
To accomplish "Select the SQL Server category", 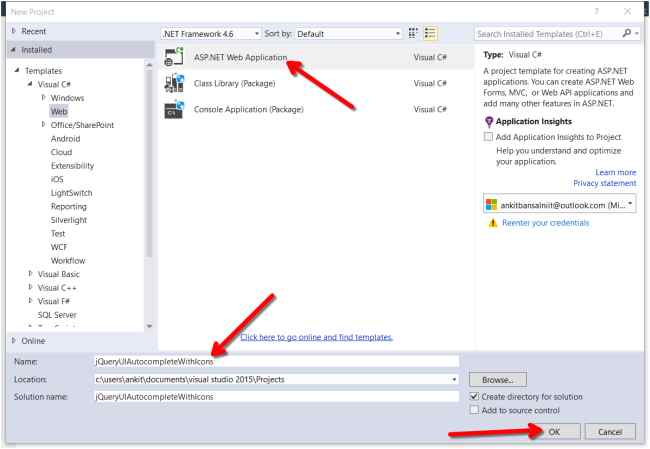I will [x=57, y=315].
